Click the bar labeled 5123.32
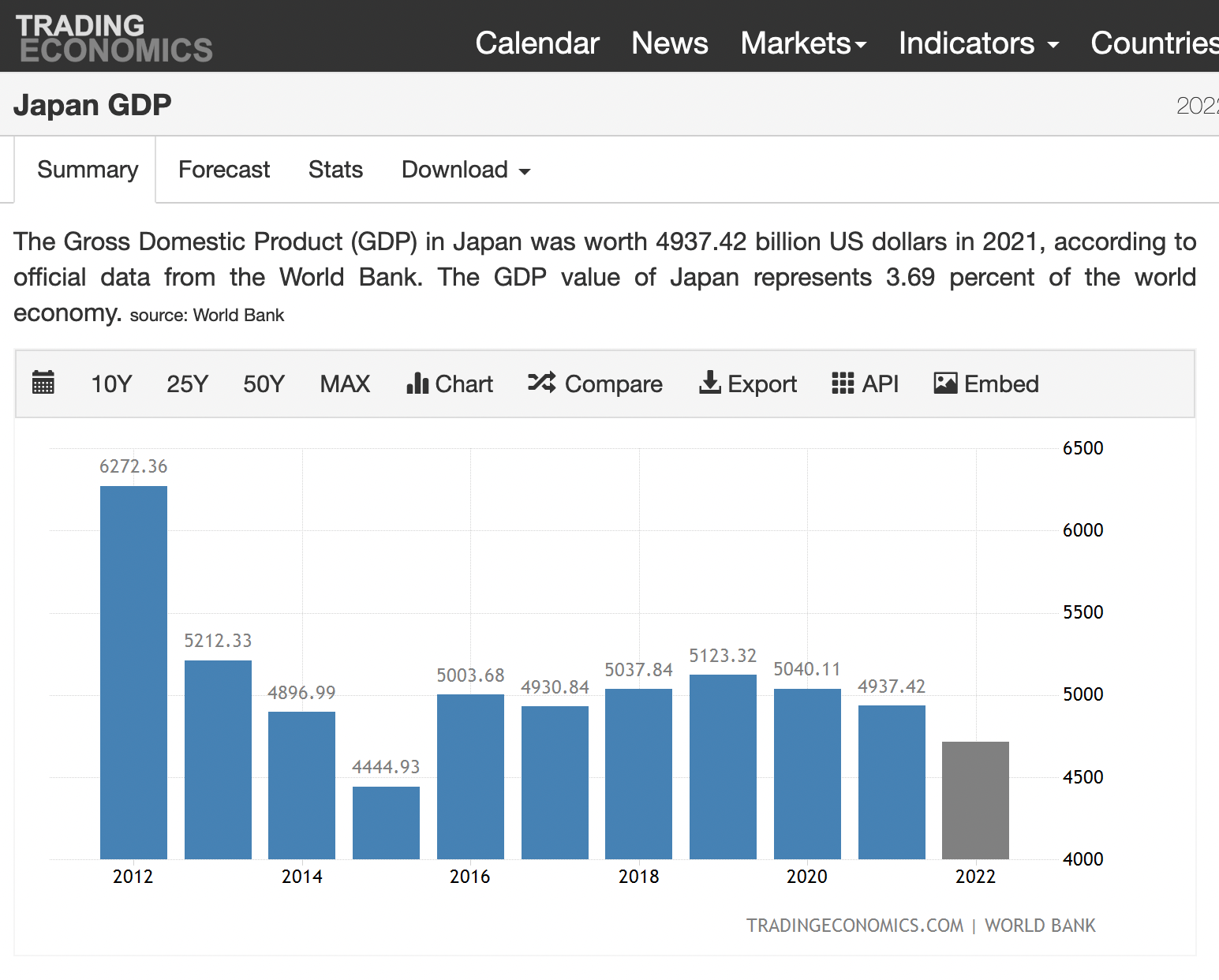 pyautogui.click(x=723, y=767)
